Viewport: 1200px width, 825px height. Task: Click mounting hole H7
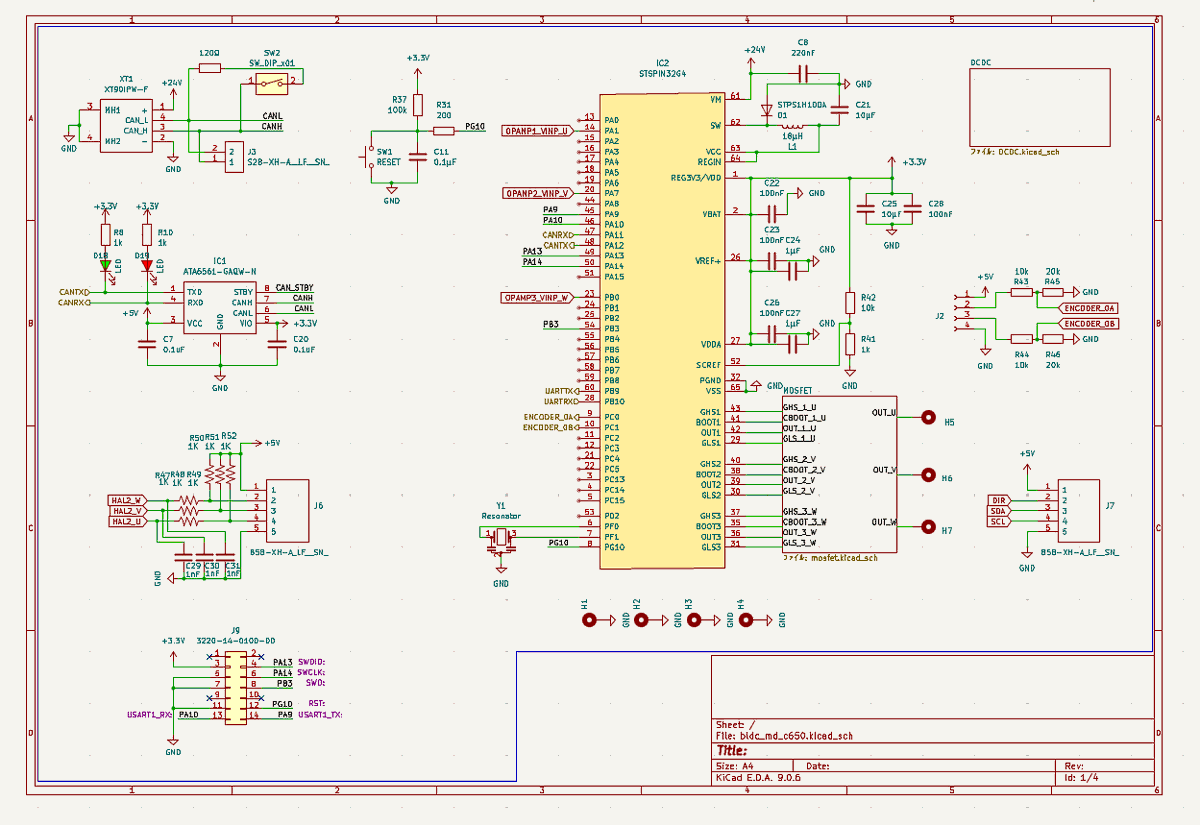pyautogui.click(x=928, y=527)
